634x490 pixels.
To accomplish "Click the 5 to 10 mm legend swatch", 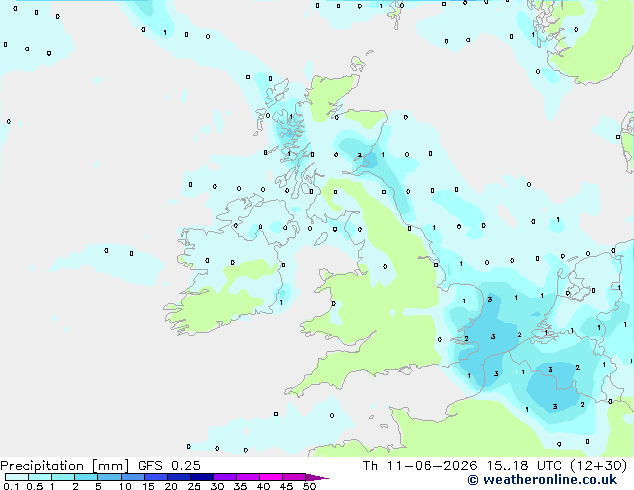I will coord(109,477).
